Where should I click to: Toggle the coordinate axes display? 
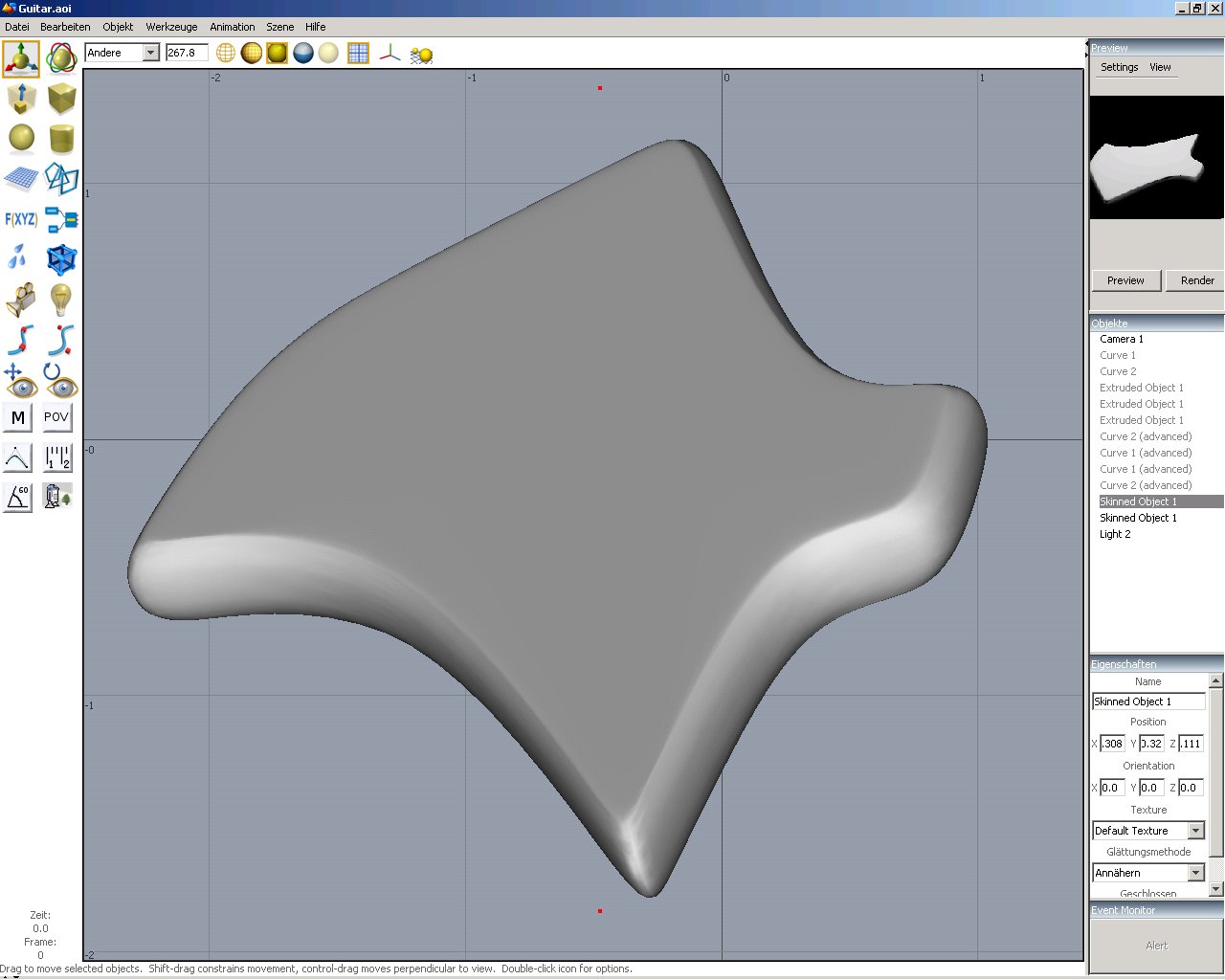click(390, 53)
